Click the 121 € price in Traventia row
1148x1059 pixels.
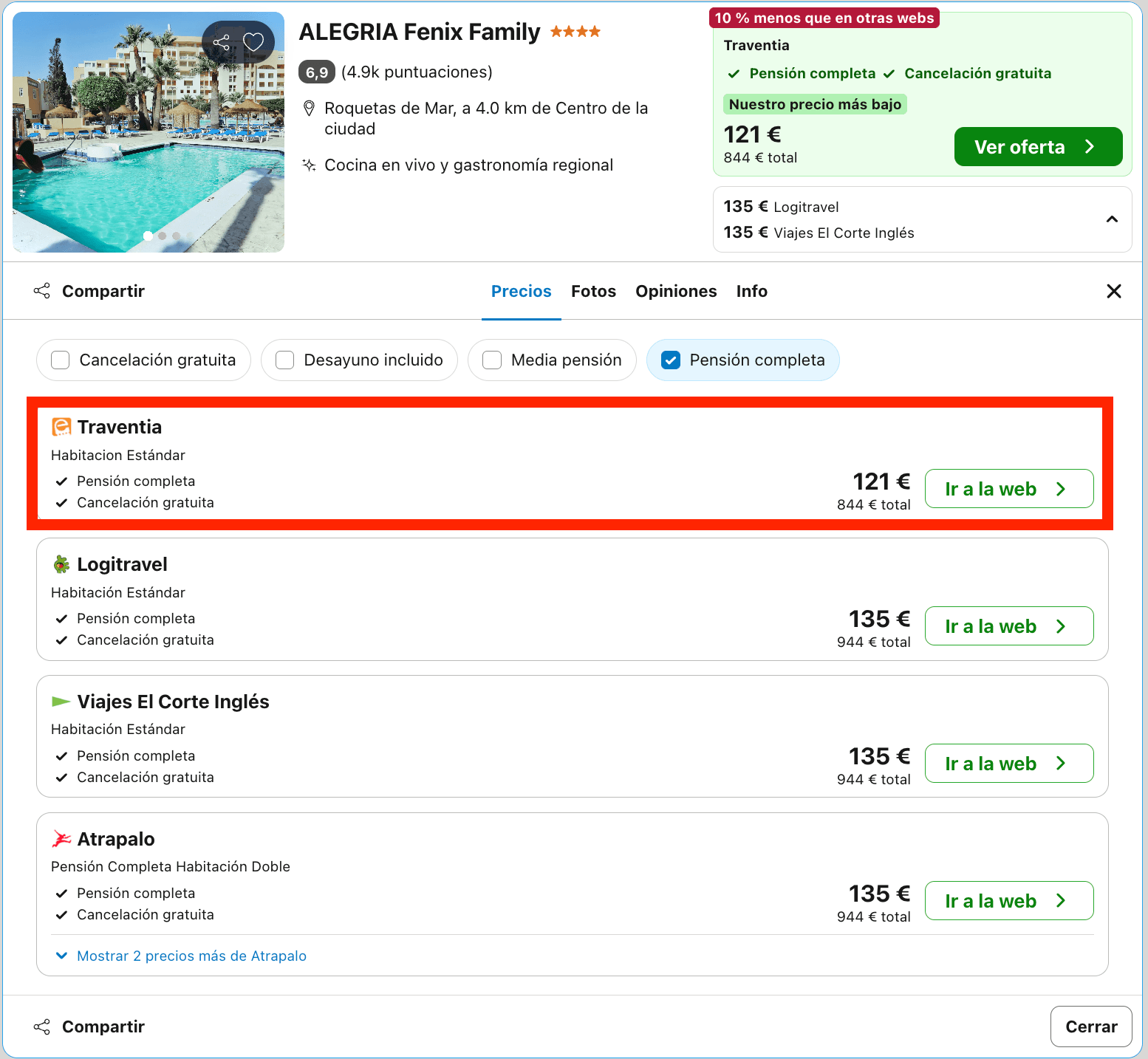[881, 481]
